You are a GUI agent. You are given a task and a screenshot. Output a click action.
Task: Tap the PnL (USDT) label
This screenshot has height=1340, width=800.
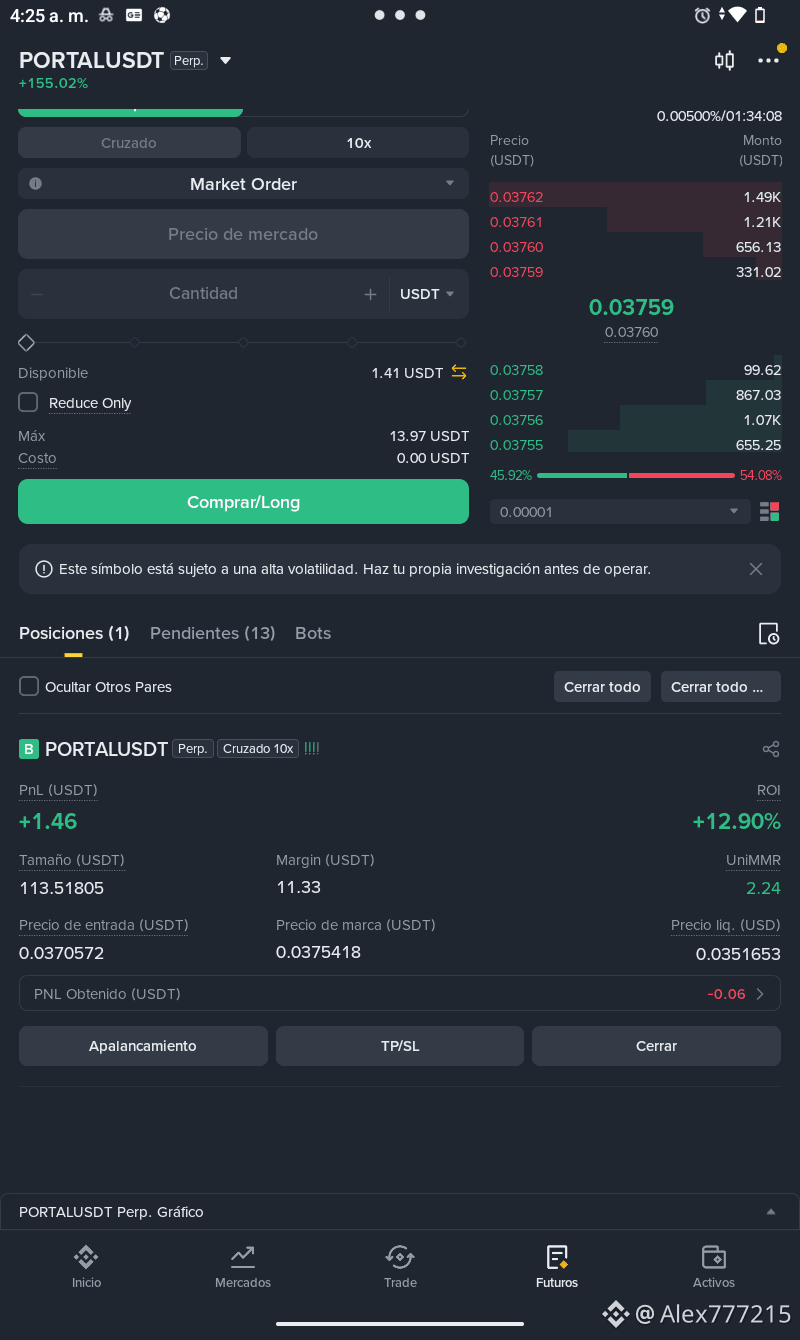coord(58,790)
